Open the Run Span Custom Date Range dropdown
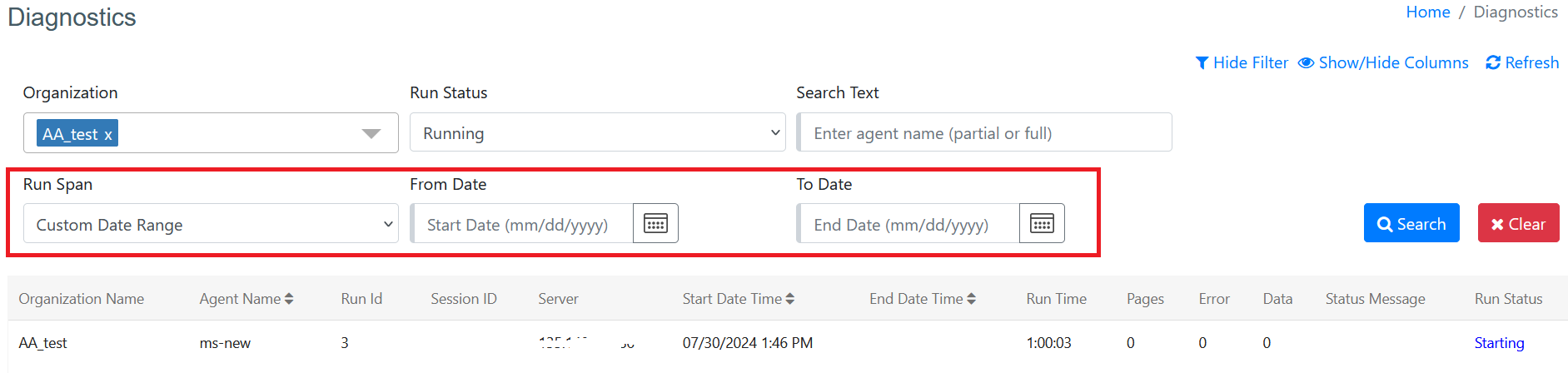The image size is (1568, 373). 211,223
